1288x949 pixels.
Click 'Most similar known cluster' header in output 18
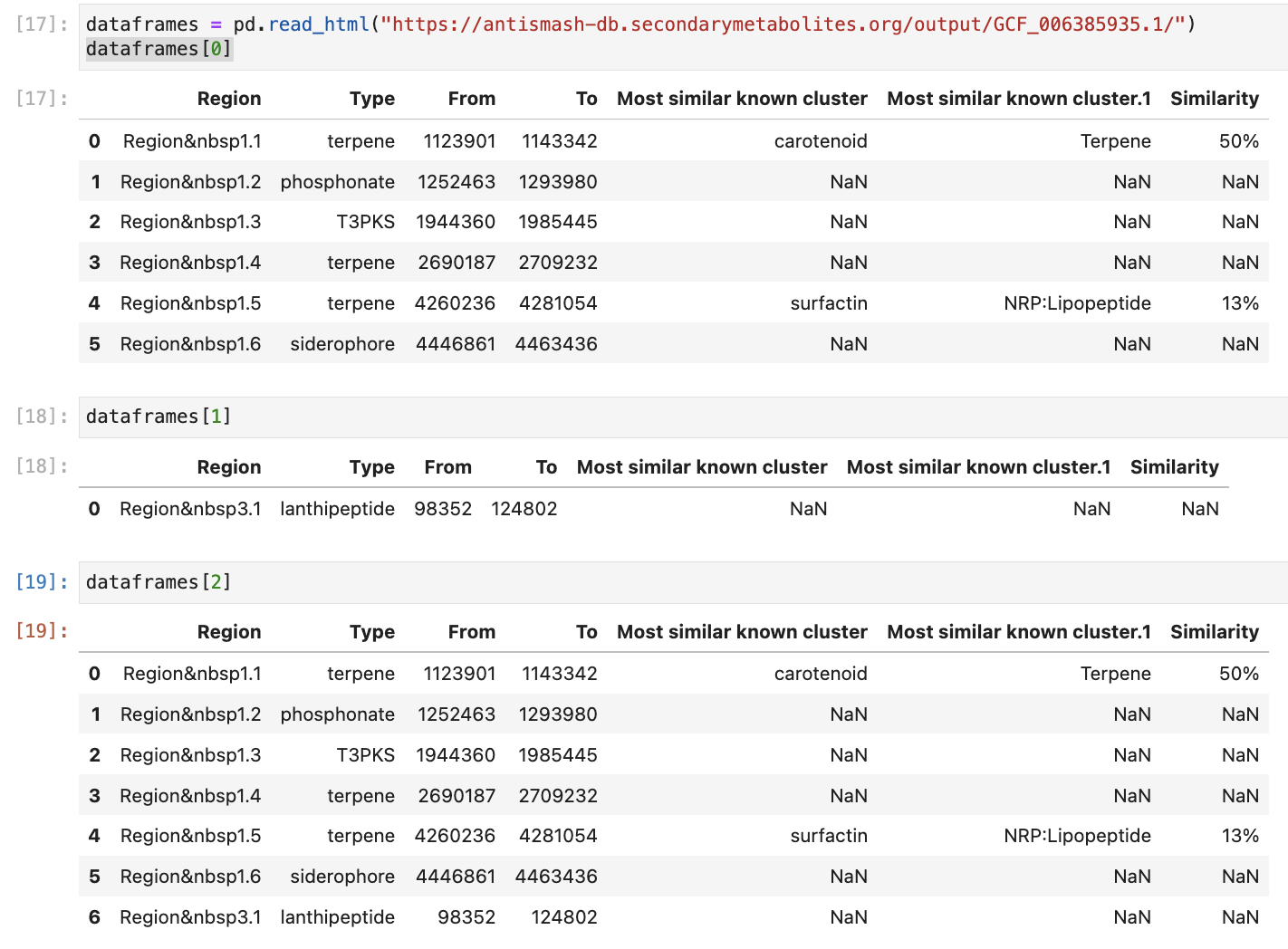(x=702, y=467)
